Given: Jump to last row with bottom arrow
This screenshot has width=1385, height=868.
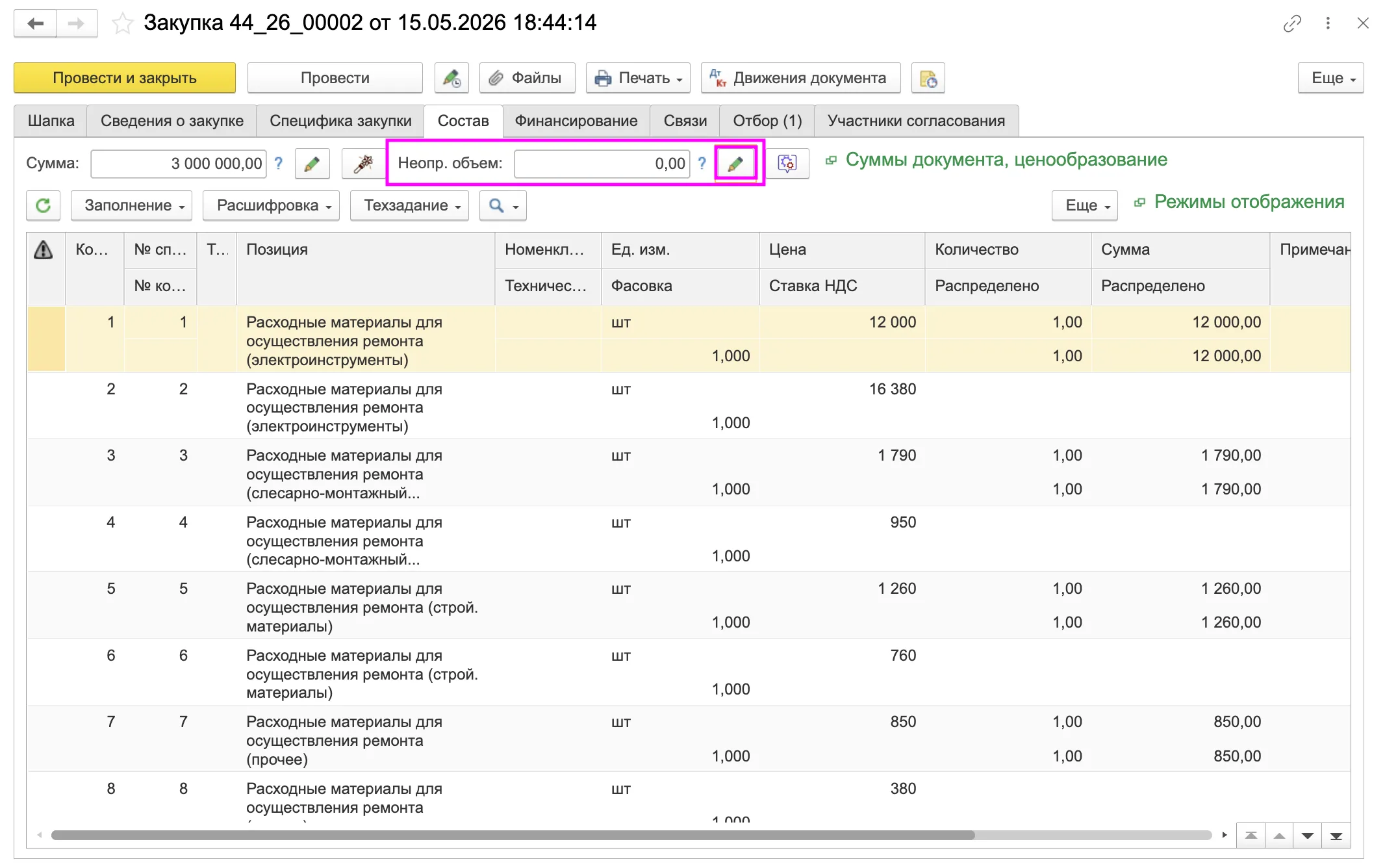Looking at the screenshot, I should coord(1336,836).
